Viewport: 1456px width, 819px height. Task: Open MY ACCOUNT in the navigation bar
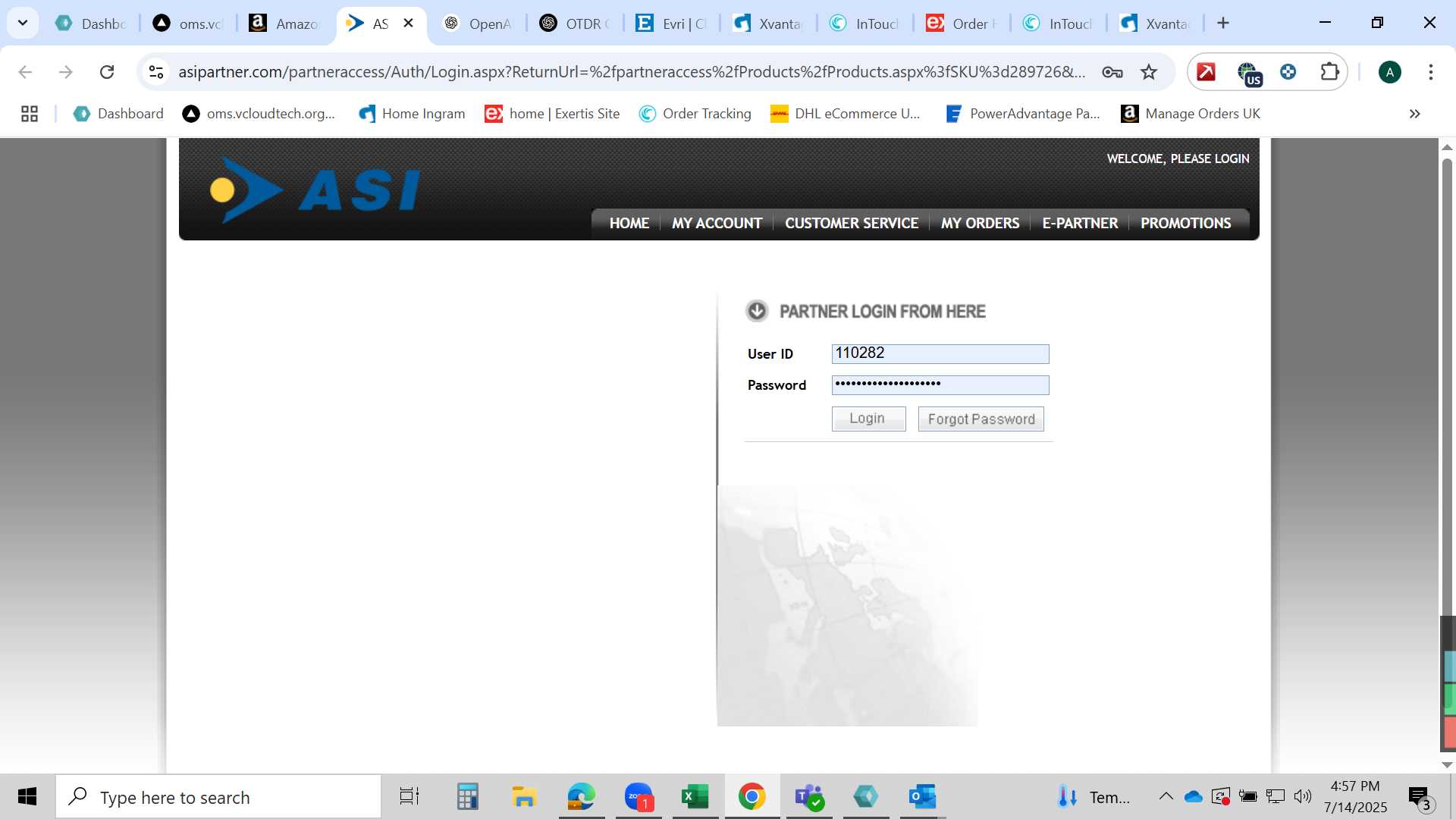coord(717,223)
